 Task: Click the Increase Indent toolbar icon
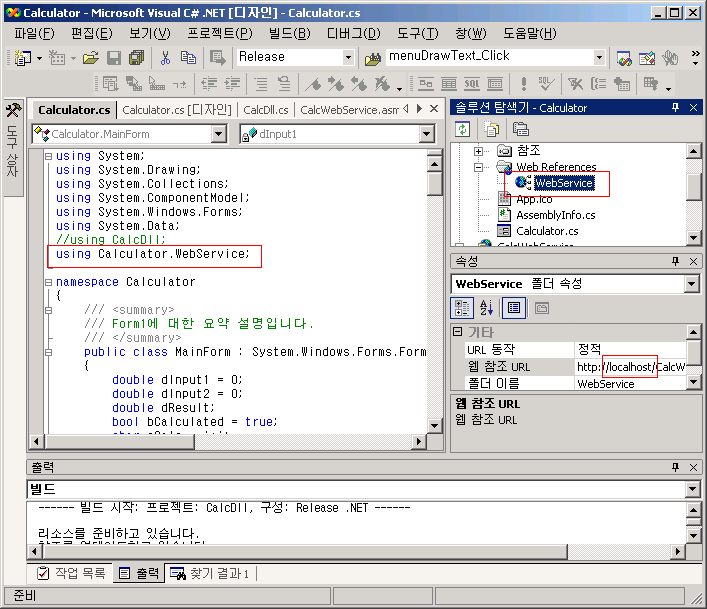pos(233,84)
